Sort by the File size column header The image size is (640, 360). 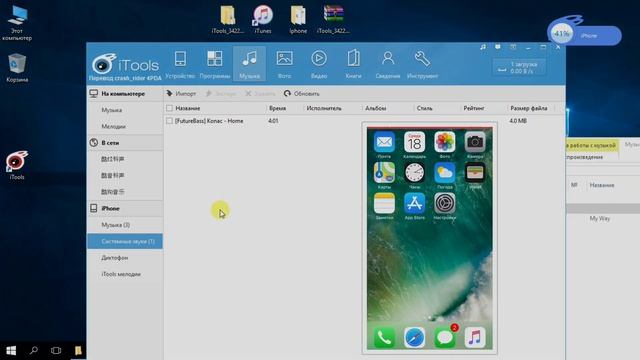[529, 108]
